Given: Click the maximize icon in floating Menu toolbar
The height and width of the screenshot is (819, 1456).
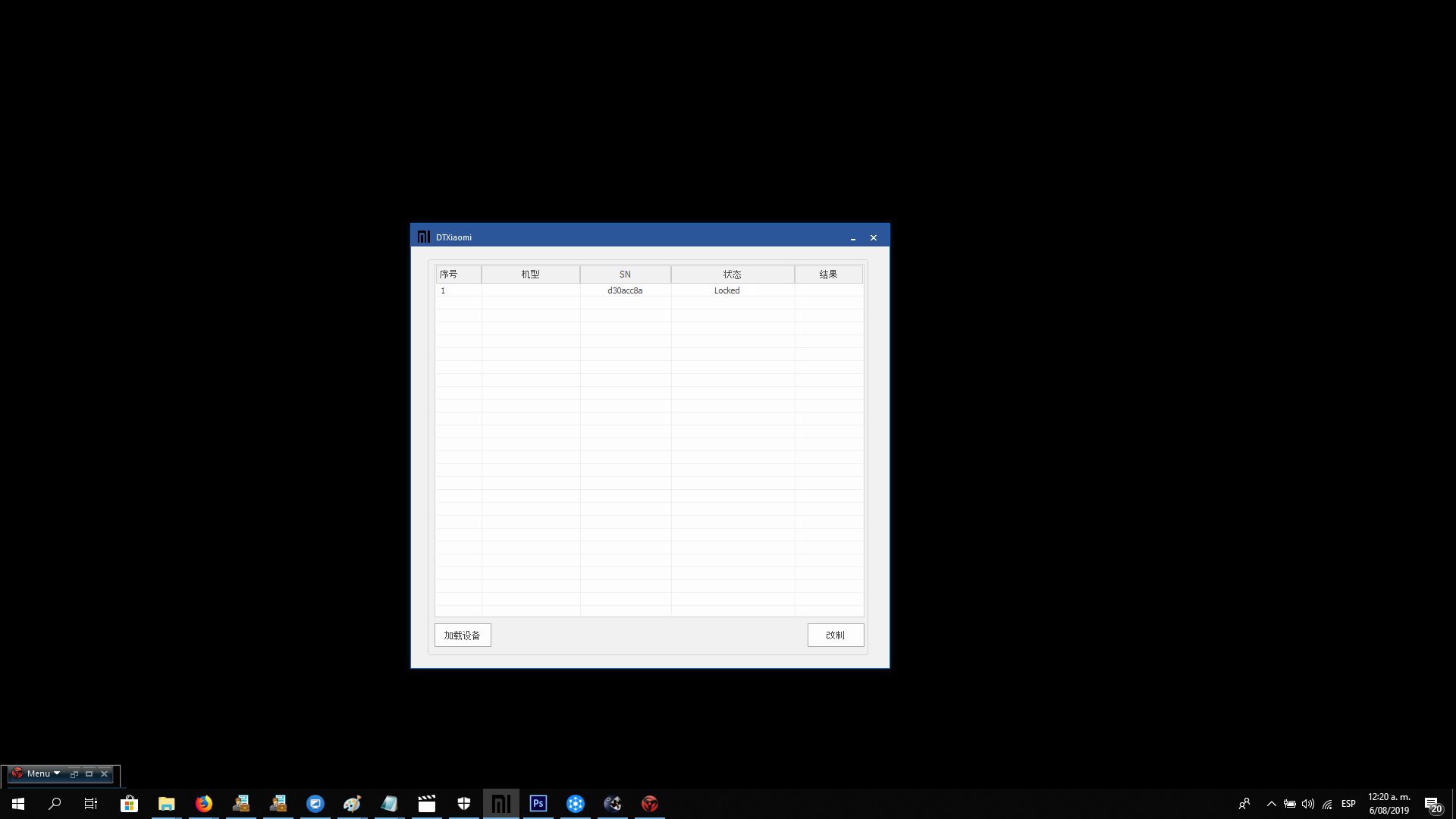Looking at the screenshot, I should click(89, 774).
